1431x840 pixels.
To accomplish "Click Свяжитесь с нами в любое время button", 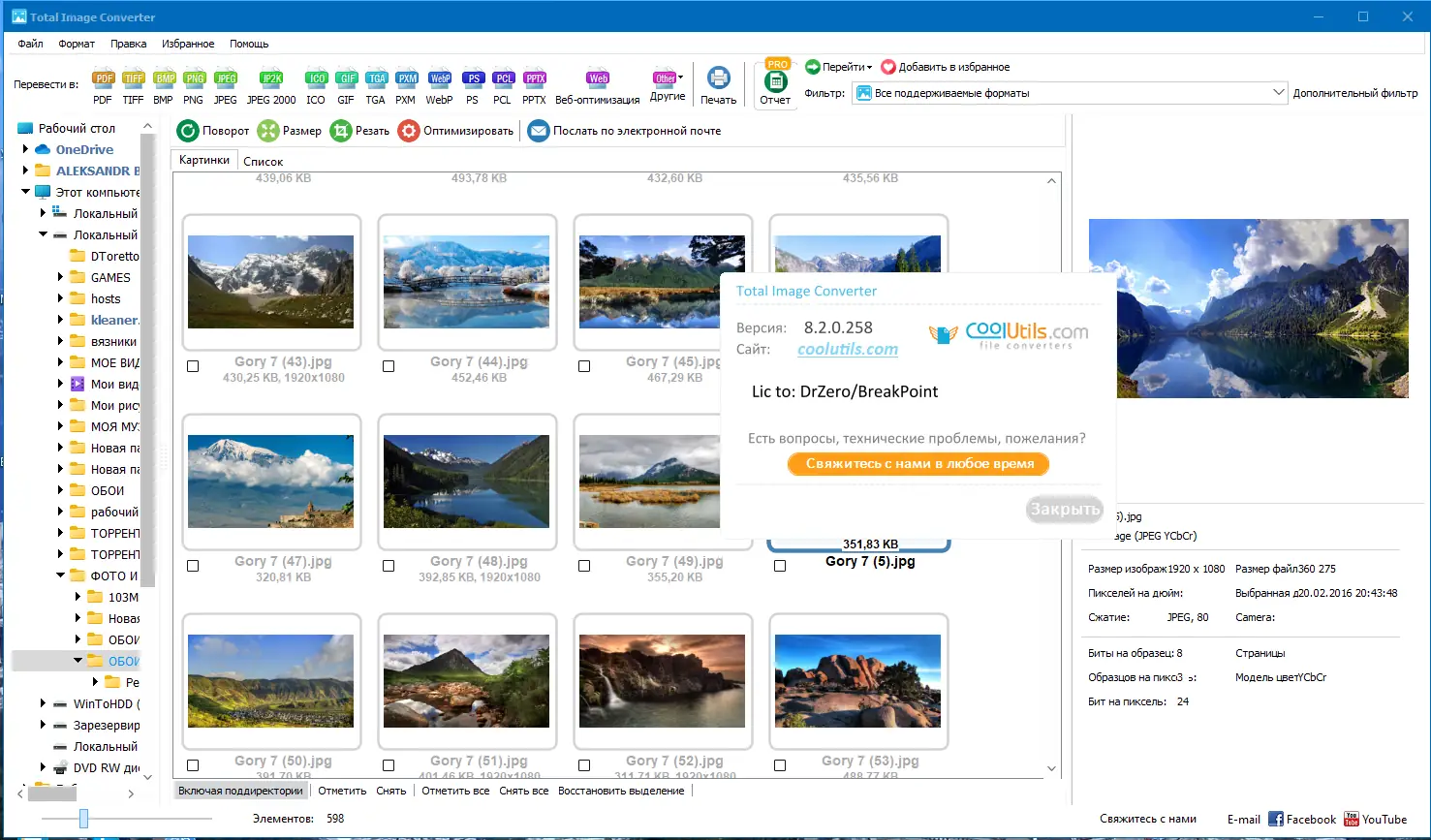I will pos(919,464).
